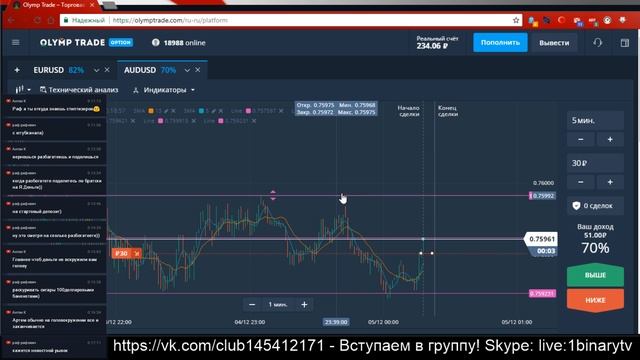Decrease the expiry time with minus
This screenshot has height=360, width=640.
(x=581, y=140)
